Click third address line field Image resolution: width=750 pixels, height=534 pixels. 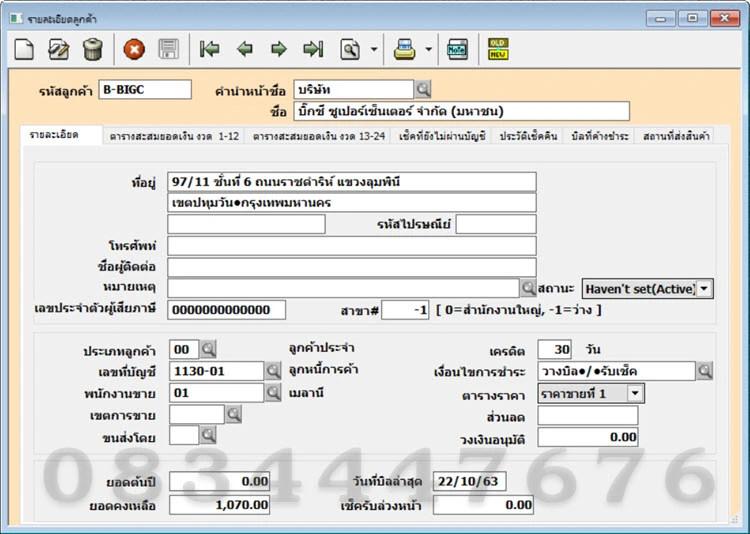pos(246,224)
